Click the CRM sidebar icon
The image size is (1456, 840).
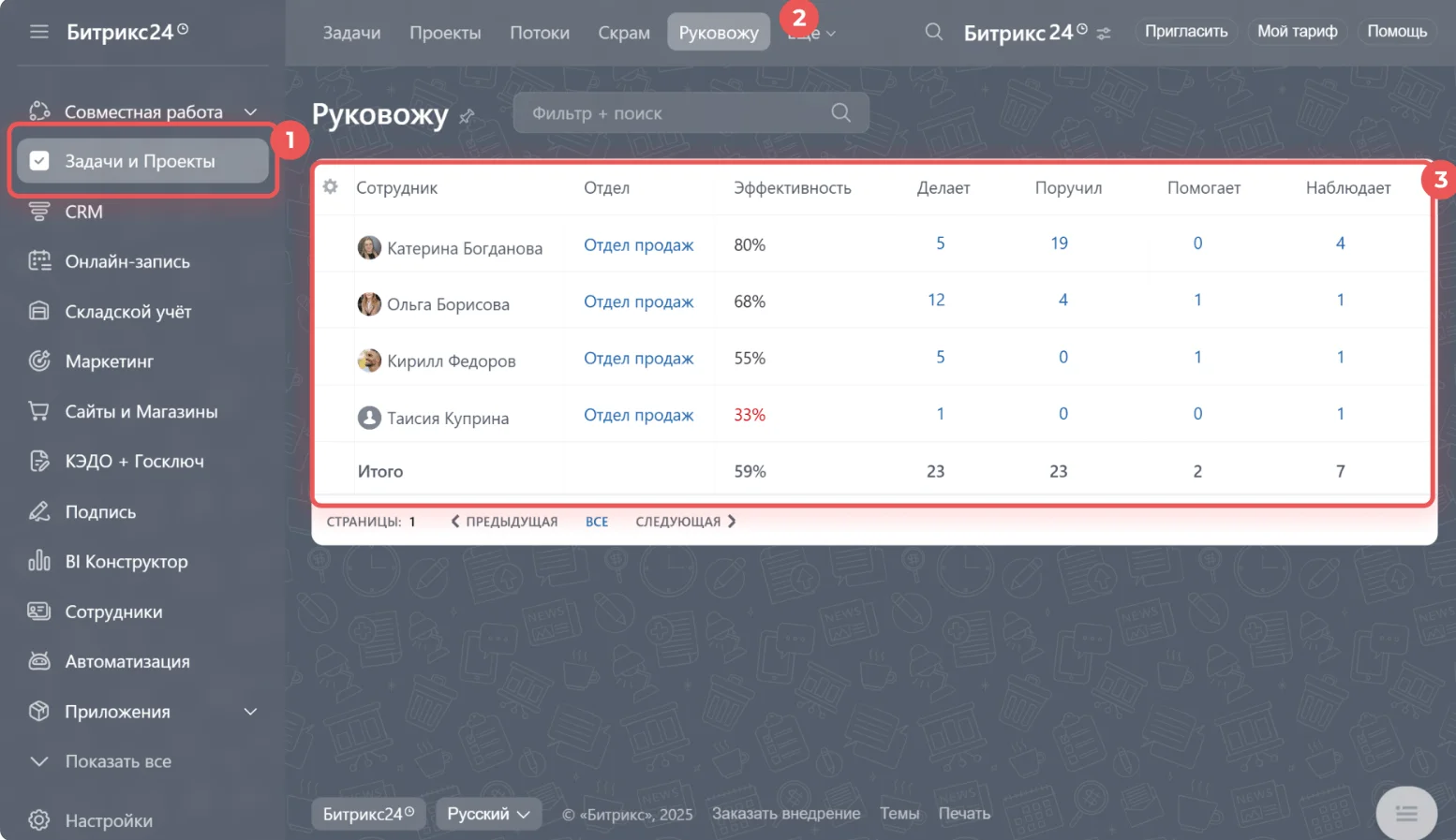pyautogui.click(x=38, y=212)
